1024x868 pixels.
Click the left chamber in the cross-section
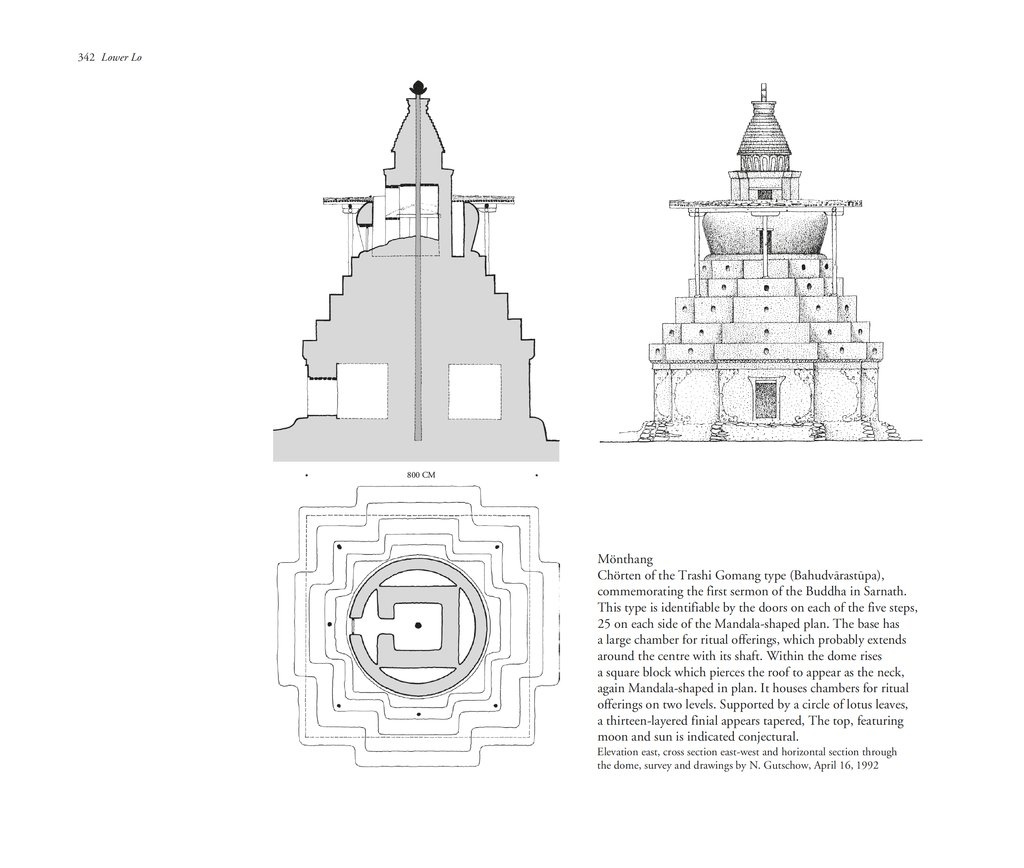[362, 390]
